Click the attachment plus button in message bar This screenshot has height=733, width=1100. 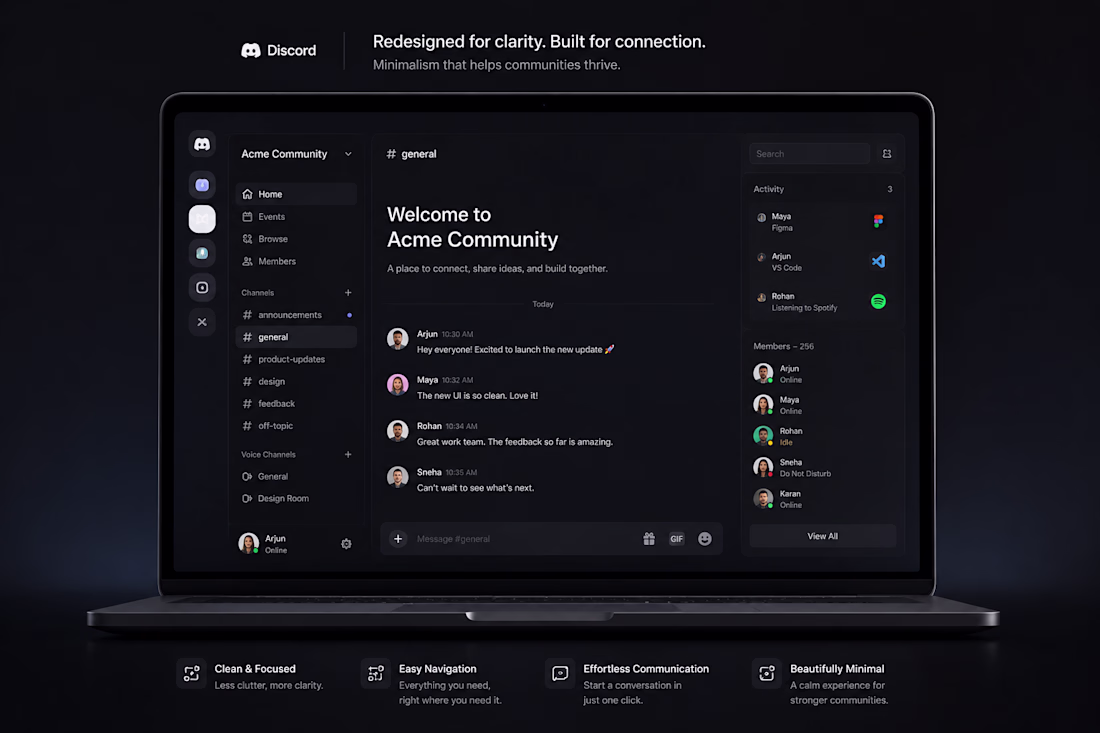point(398,539)
